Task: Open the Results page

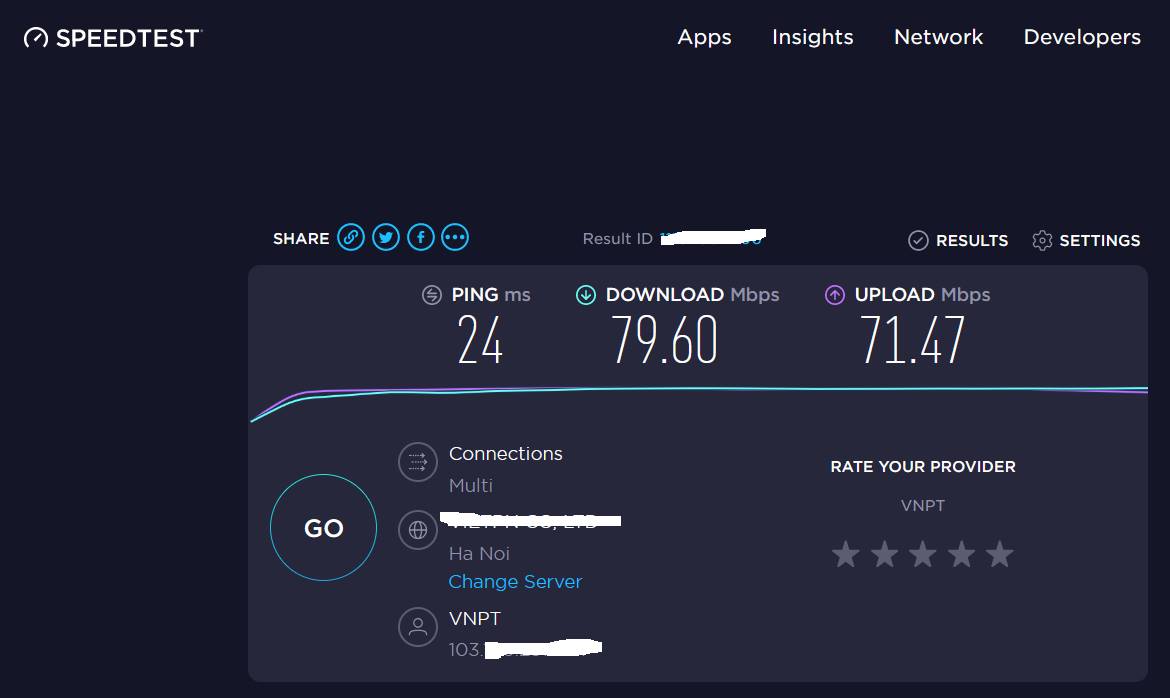Action: coord(958,240)
